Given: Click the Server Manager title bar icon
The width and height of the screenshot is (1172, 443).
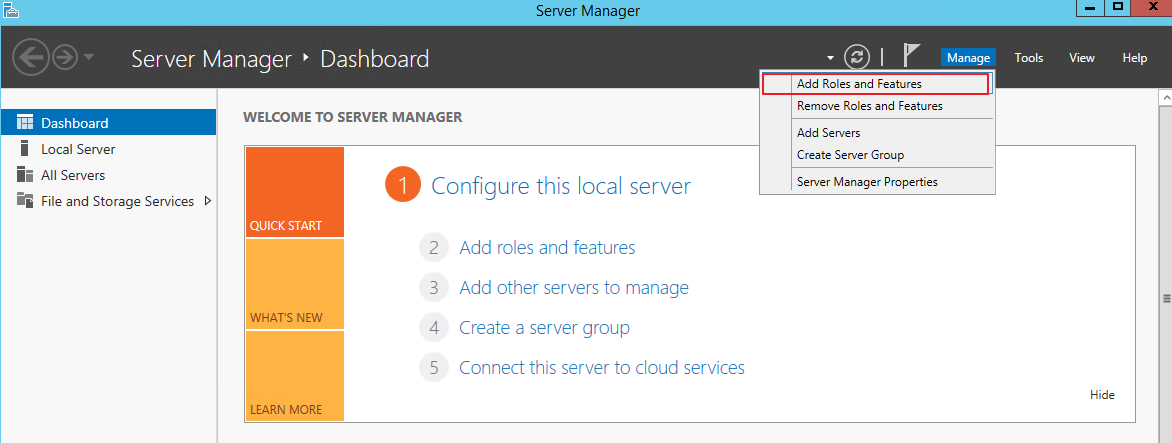Looking at the screenshot, I should [x=10, y=10].
